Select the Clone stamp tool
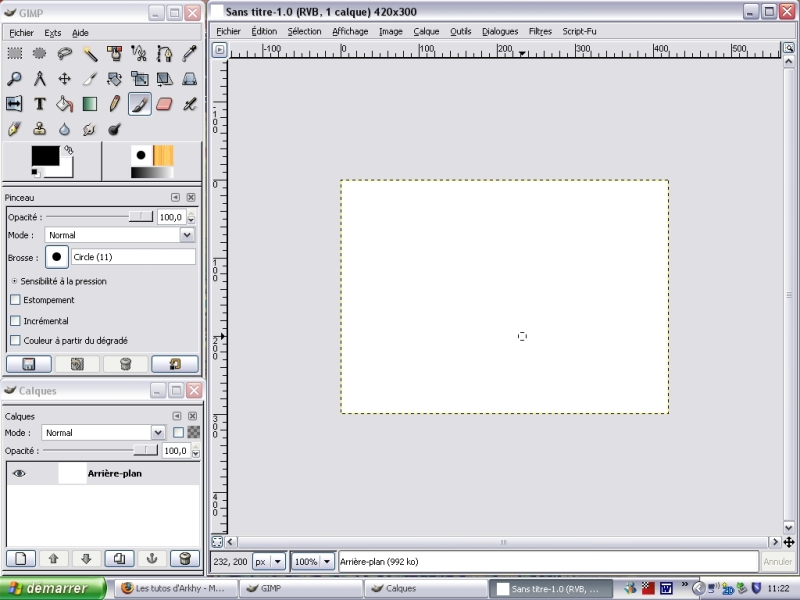800x600 pixels. [x=39, y=129]
